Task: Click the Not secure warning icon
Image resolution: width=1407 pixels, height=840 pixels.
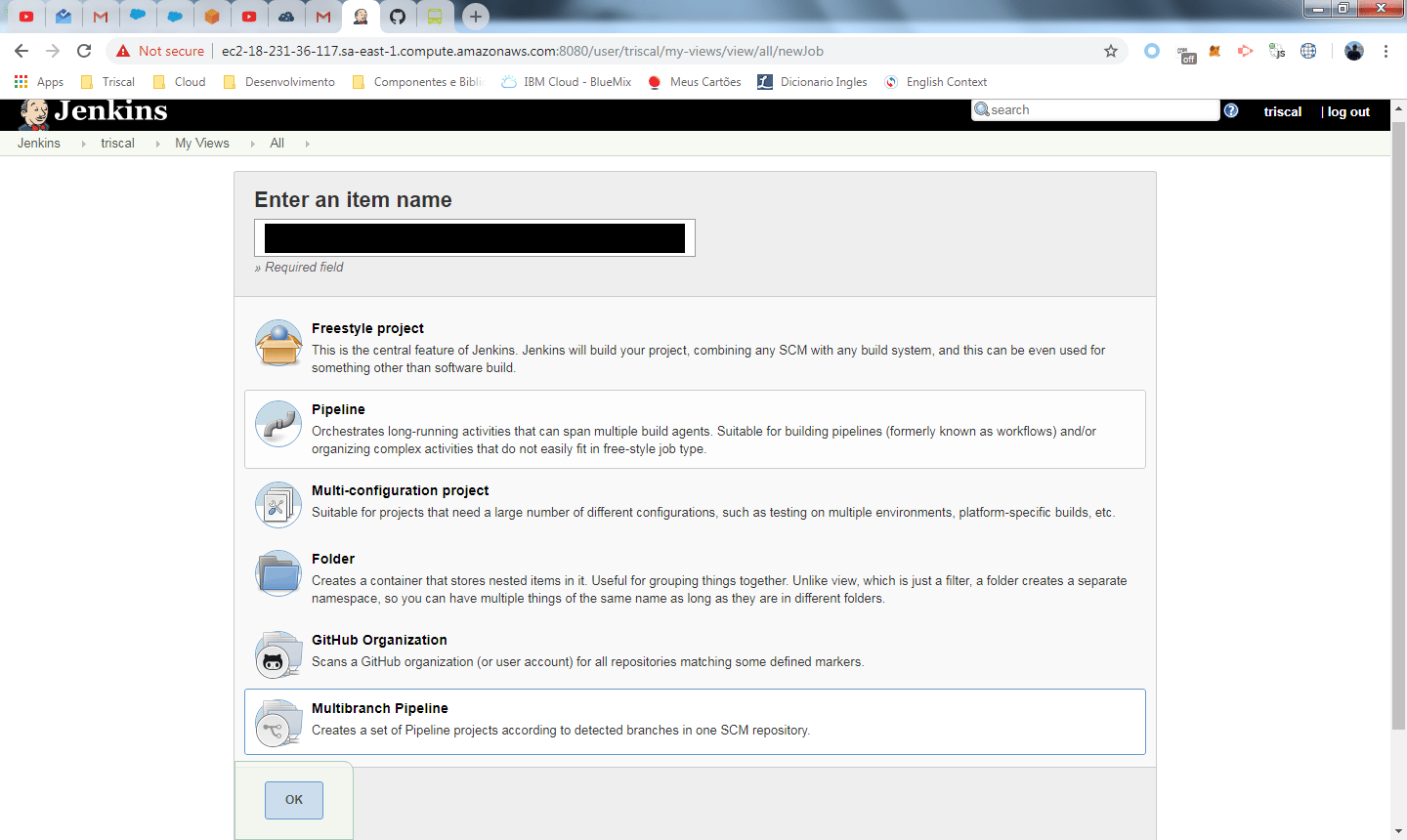Action: coord(123,51)
